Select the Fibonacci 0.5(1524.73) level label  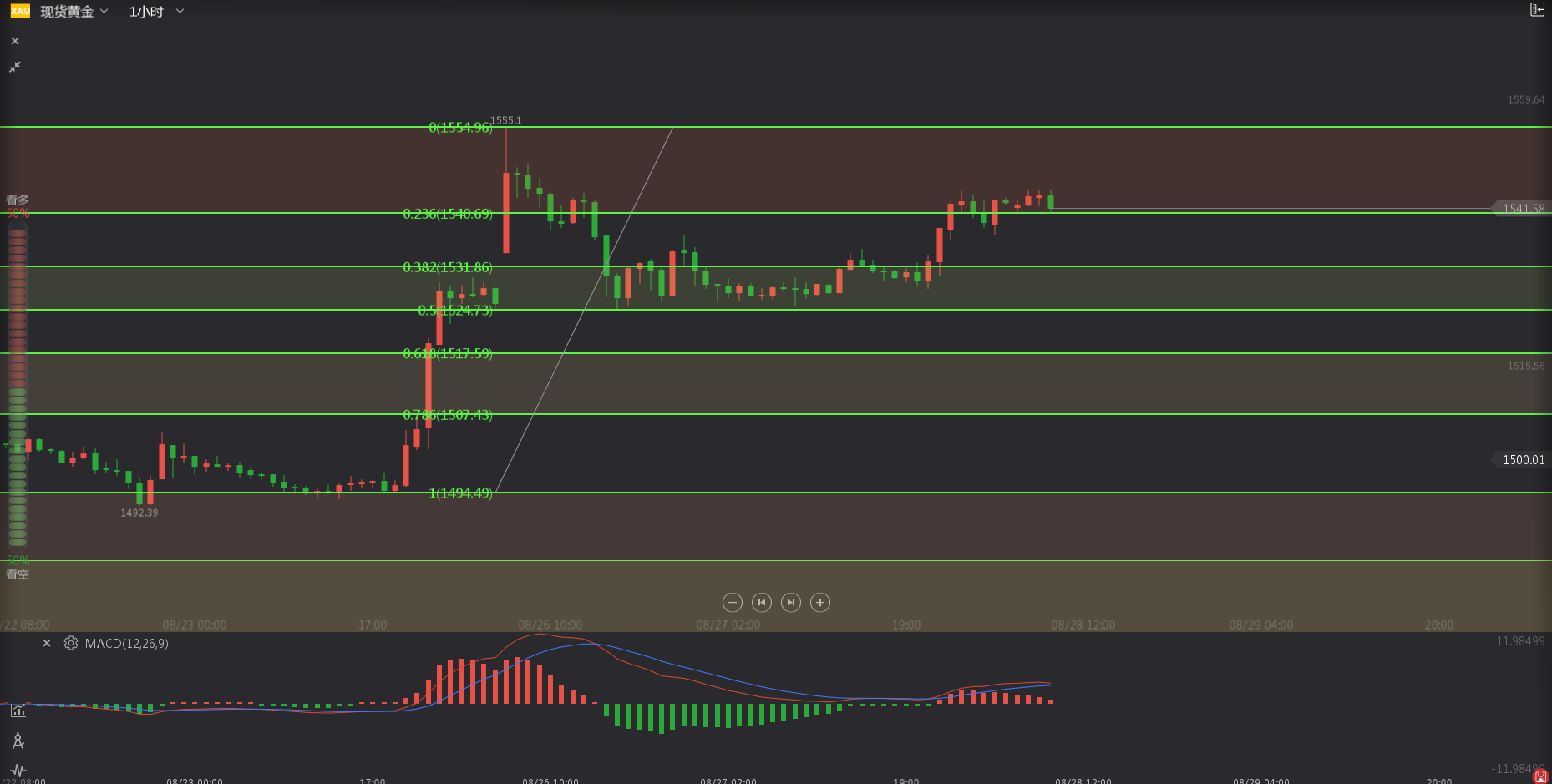click(455, 311)
